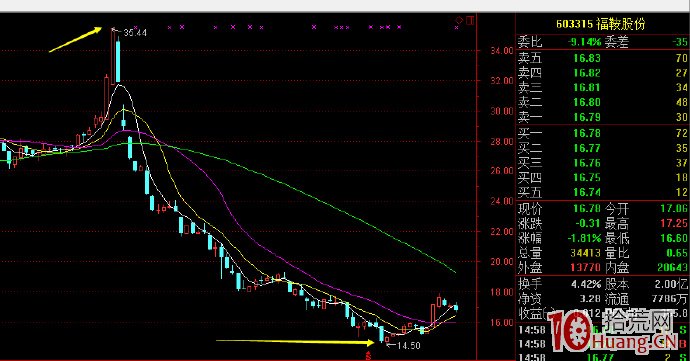
Task: Select the 卖一 ask price 16.79
Action: click(587, 117)
